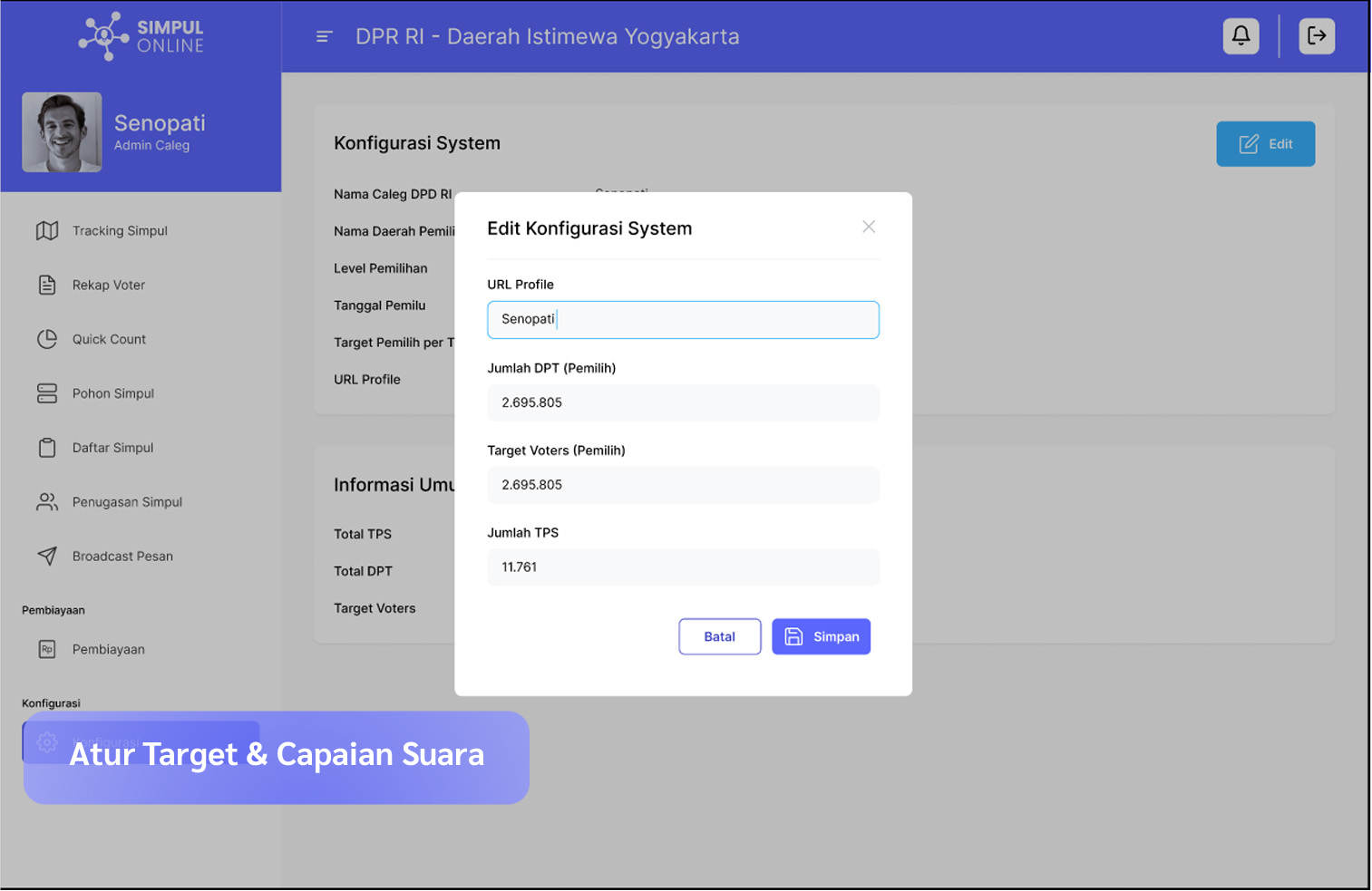The image size is (1372, 891).
Task: Click the Total TPS label
Action: (362, 535)
